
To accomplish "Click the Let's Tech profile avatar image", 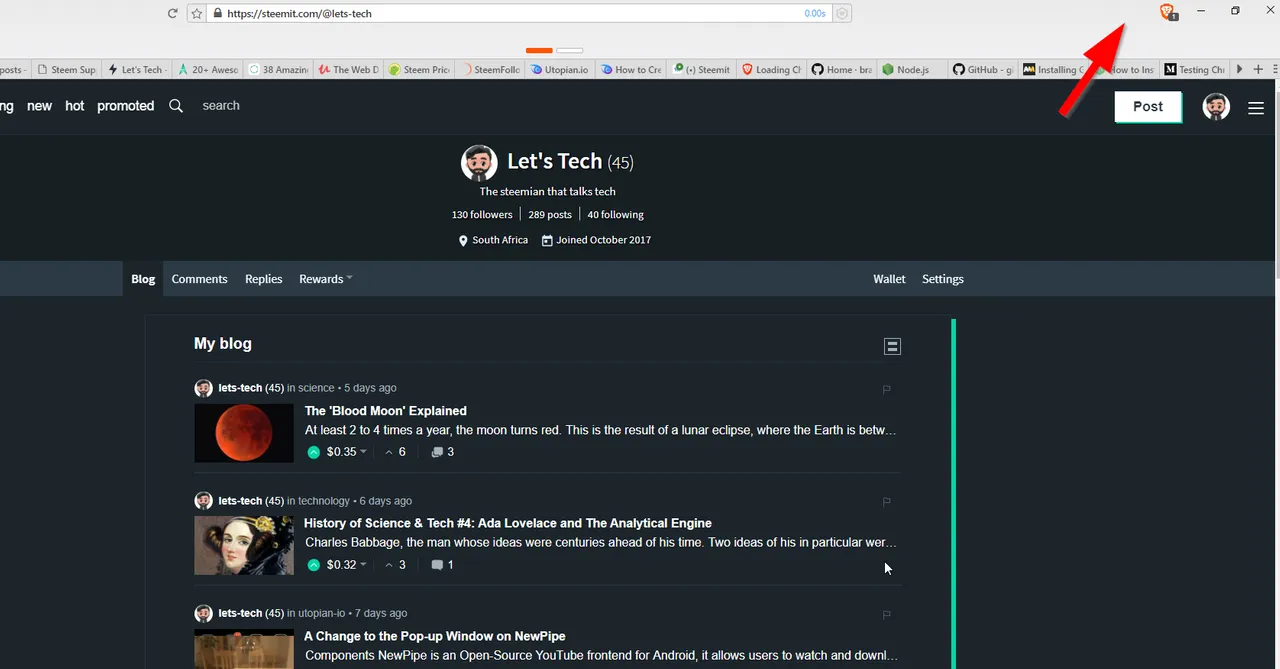I will click(x=479, y=163).
